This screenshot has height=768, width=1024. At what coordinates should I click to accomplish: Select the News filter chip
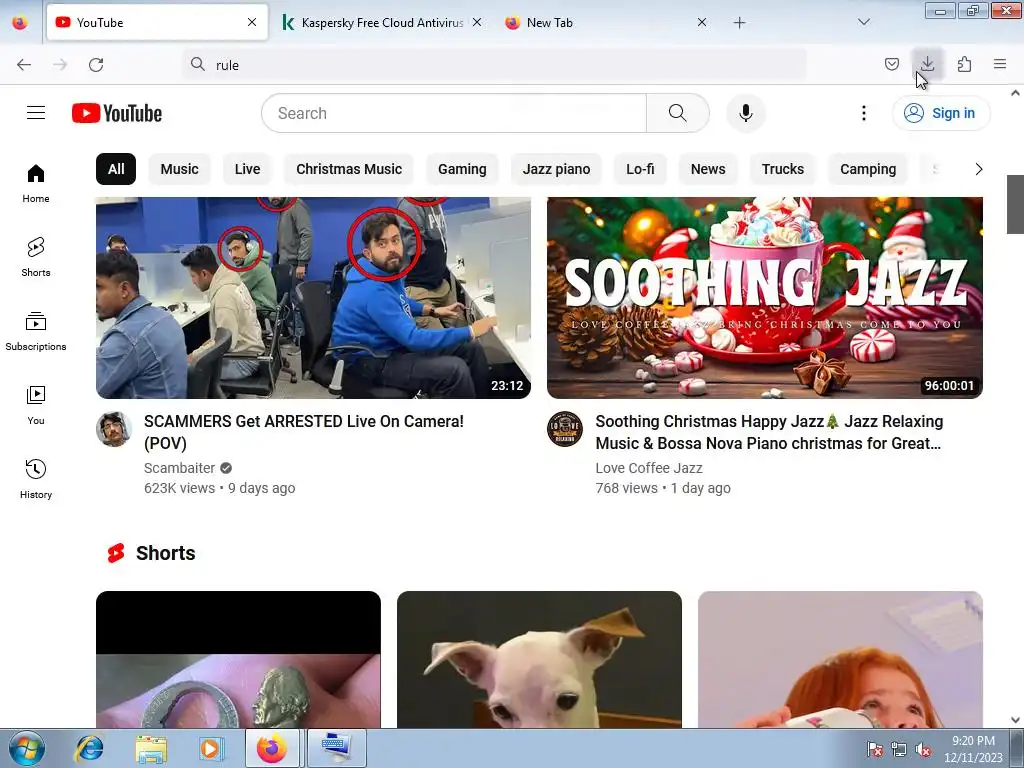pos(708,169)
